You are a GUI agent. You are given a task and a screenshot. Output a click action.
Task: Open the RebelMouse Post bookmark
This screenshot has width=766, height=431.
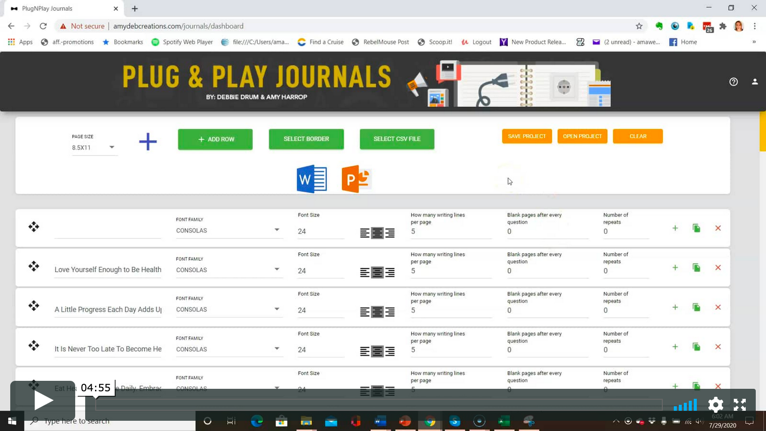[x=381, y=42]
